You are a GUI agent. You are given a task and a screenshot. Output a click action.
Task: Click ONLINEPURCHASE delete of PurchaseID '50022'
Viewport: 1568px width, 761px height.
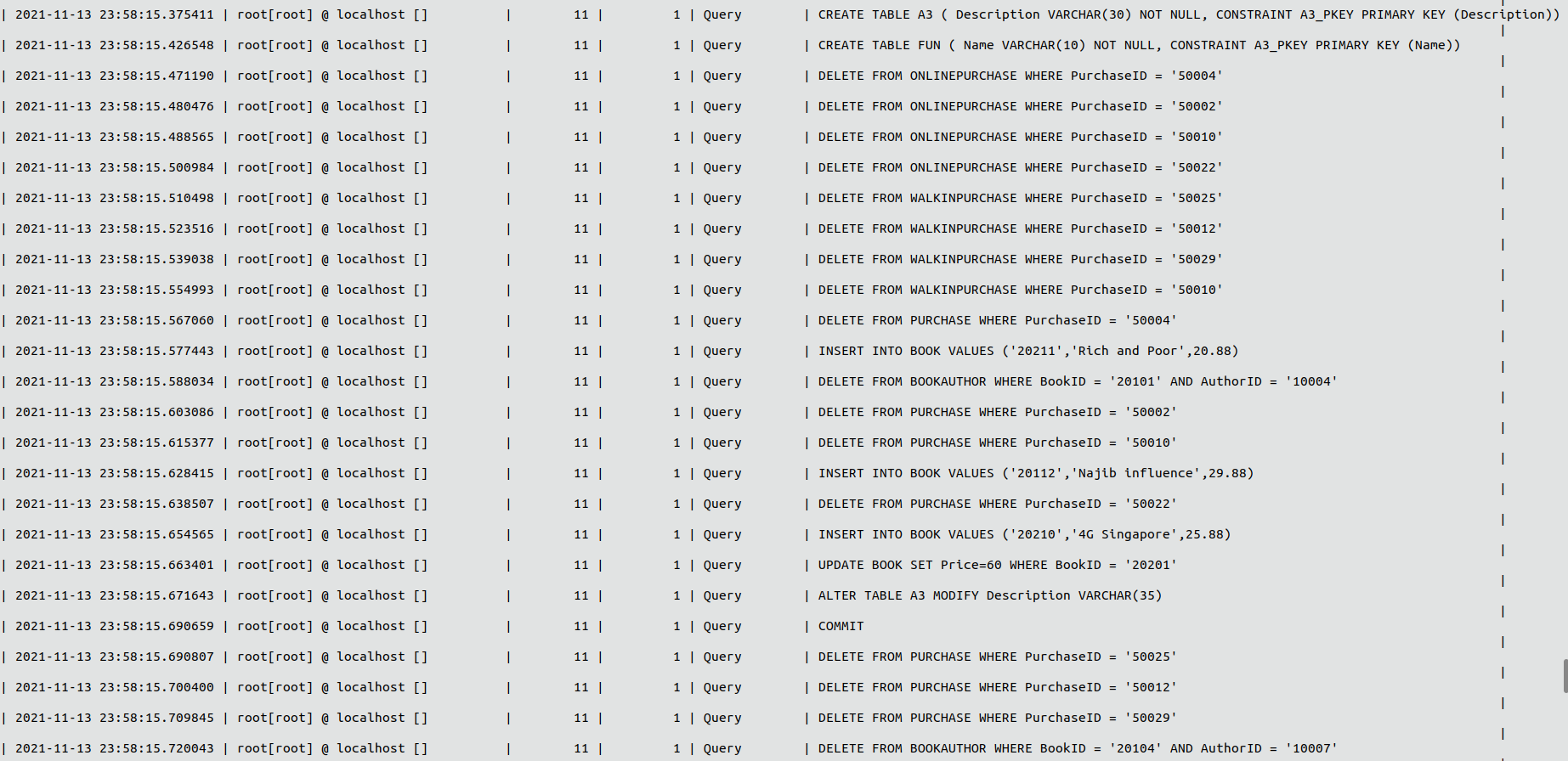(1020, 167)
